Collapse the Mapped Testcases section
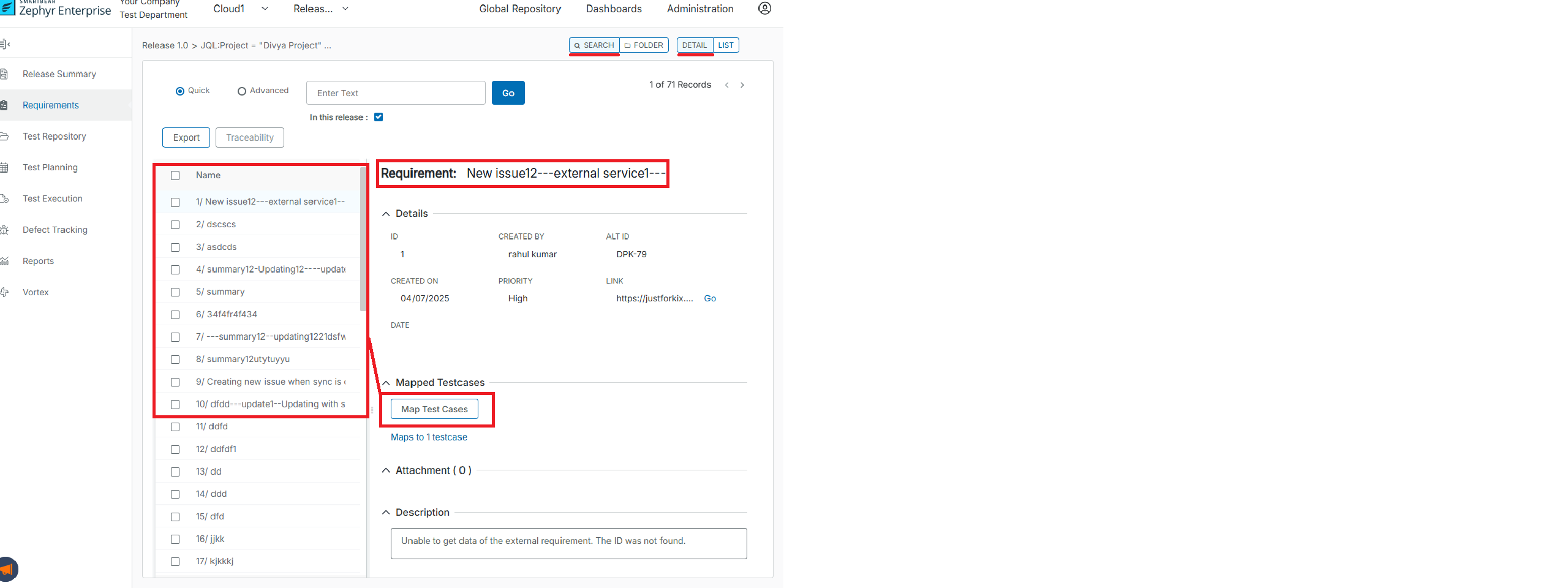The height and width of the screenshot is (588, 1568). 386,383
